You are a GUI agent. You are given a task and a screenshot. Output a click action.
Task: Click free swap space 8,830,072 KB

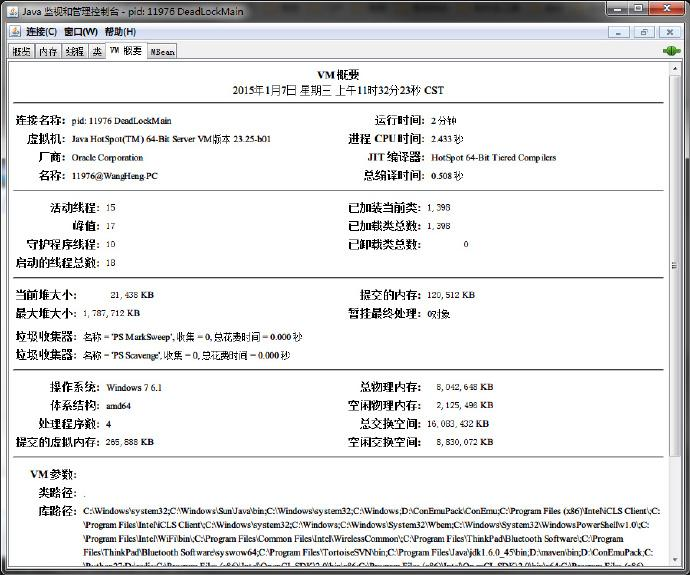click(x=465, y=442)
